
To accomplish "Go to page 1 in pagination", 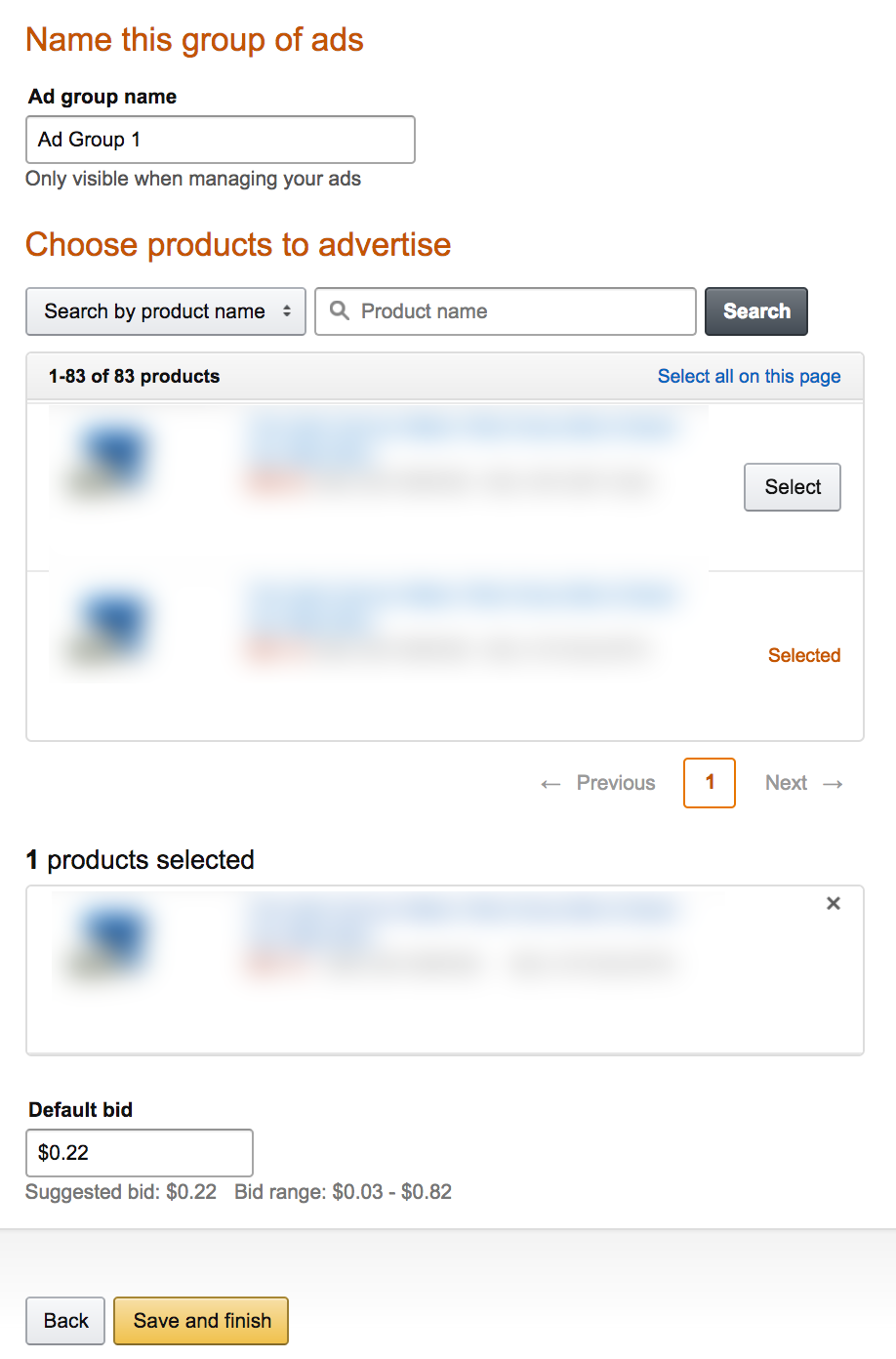I will click(710, 783).
